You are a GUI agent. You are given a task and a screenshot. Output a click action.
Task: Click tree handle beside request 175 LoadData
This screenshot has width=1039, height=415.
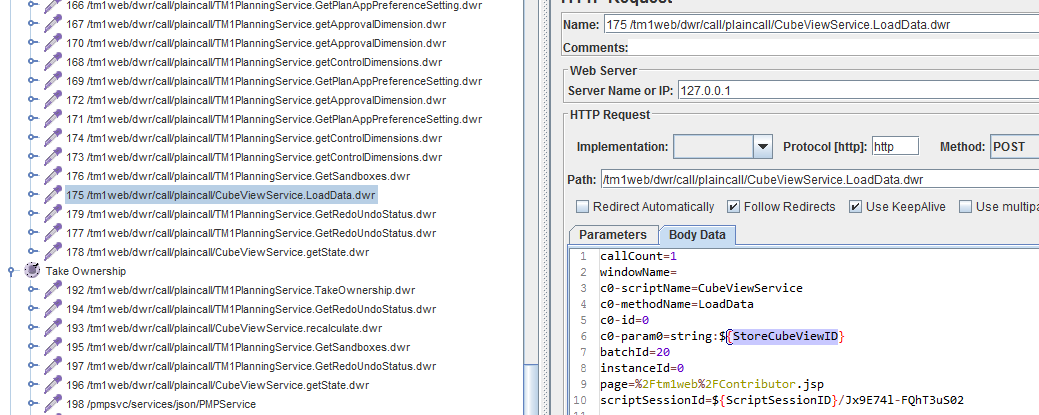pos(31,196)
